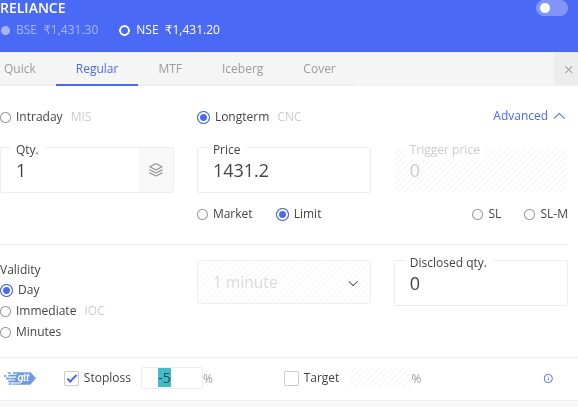578x407 pixels.
Task: Close the order window with X
Action: tap(568, 69)
